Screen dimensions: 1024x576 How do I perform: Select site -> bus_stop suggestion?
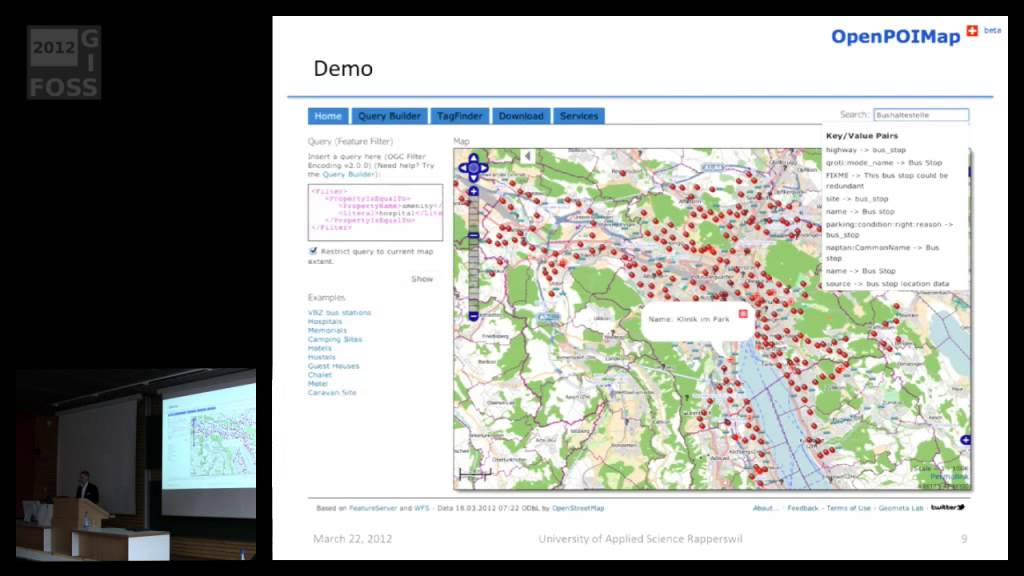pyautogui.click(x=857, y=199)
